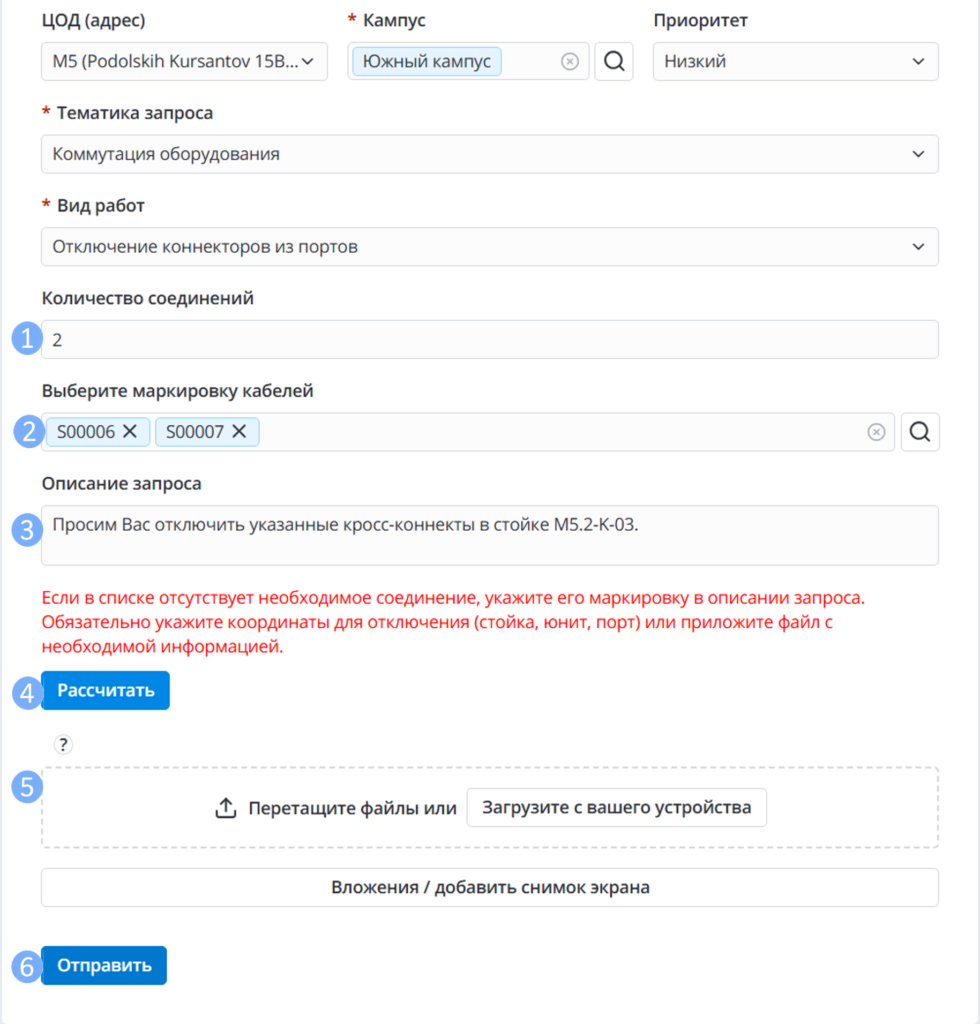This screenshot has height=1024, width=980.
Task: Focus the Количество соединений input field
Action: (490, 340)
